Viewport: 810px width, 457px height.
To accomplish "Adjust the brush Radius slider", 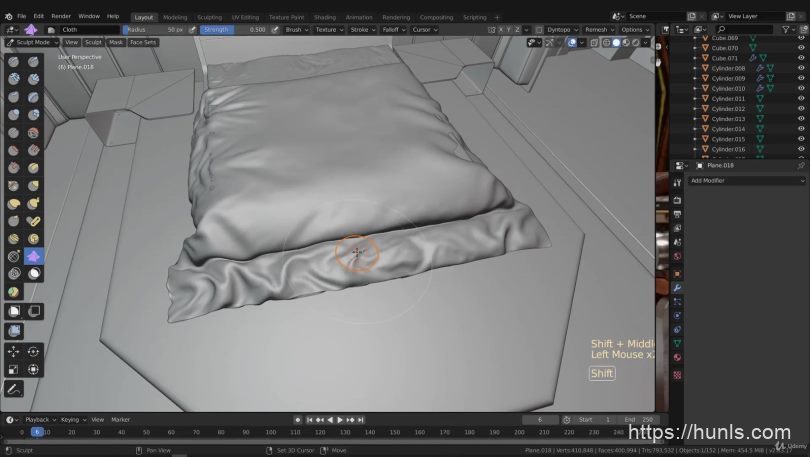I will click(154, 30).
